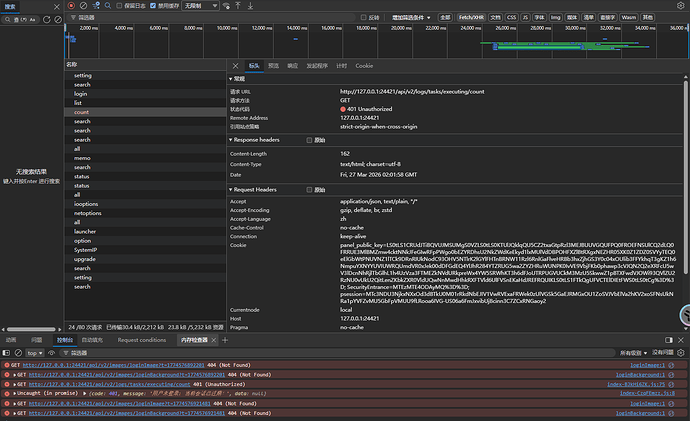690x421 pixels.
Task: Toggle the network filter funnel icon
Action: pyautogui.click(x=98, y=6)
